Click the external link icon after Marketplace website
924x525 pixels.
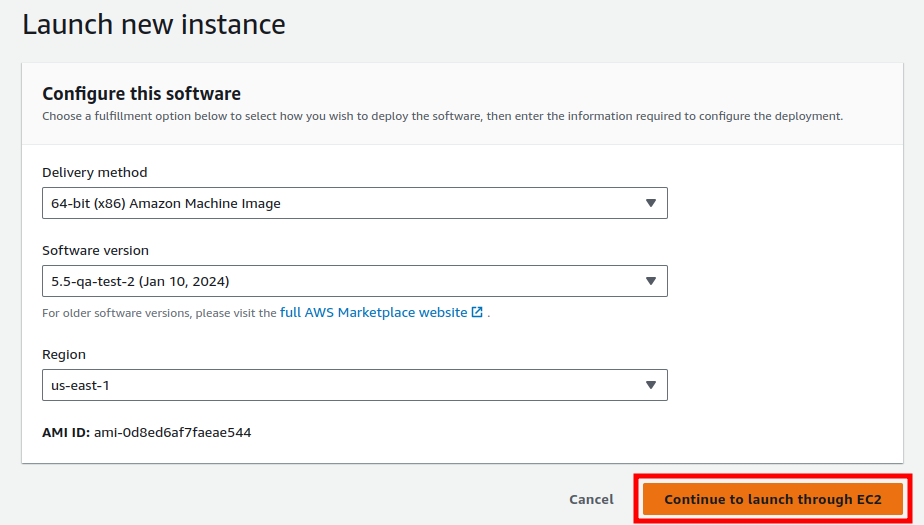477,312
